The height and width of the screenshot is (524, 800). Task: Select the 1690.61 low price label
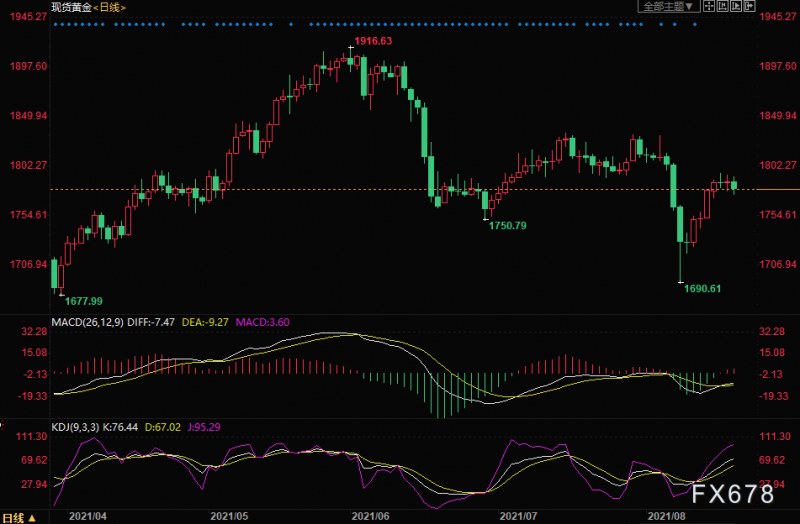[702, 288]
